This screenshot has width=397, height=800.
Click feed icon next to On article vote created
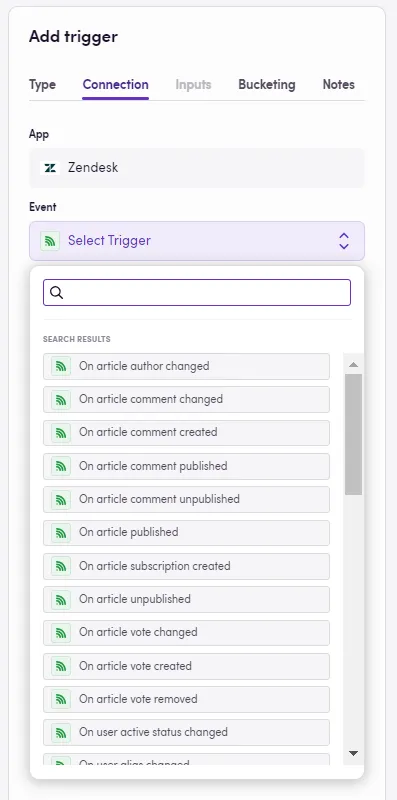coord(61,666)
